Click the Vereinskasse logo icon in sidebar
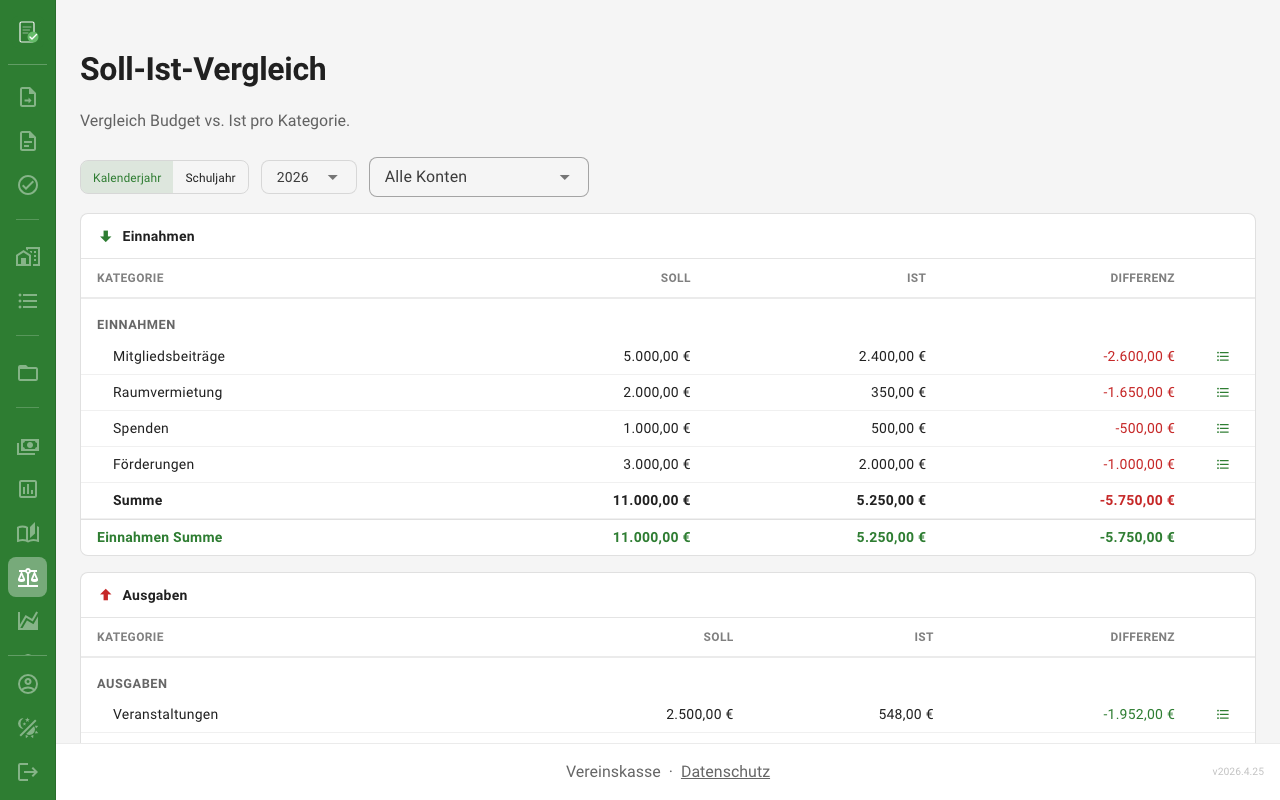This screenshot has width=1280, height=800. [x=28, y=32]
